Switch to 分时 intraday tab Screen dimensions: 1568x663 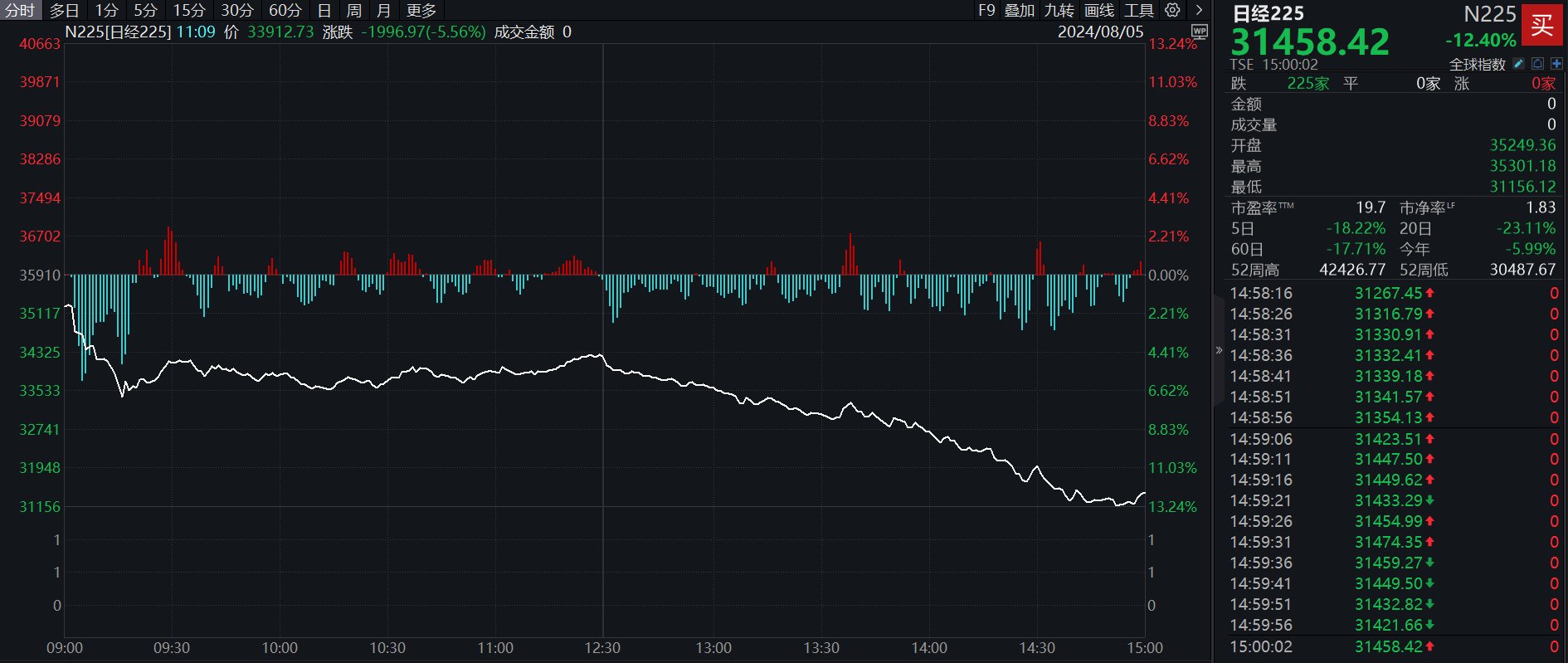tap(20, 10)
